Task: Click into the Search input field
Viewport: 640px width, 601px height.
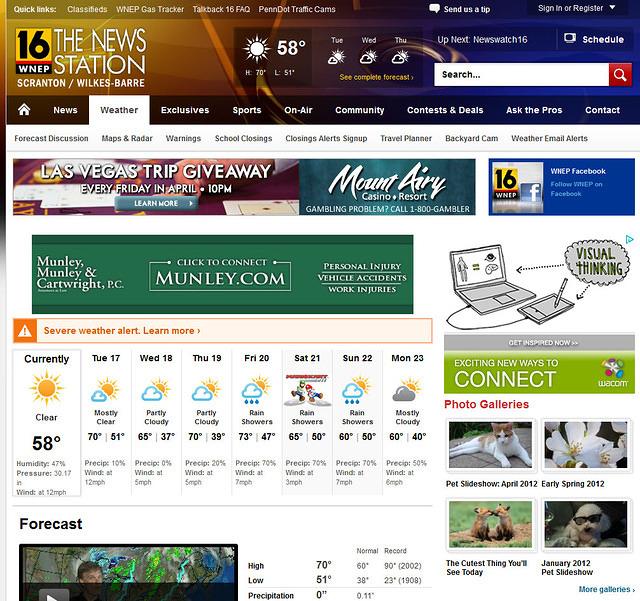Action: click(x=521, y=75)
